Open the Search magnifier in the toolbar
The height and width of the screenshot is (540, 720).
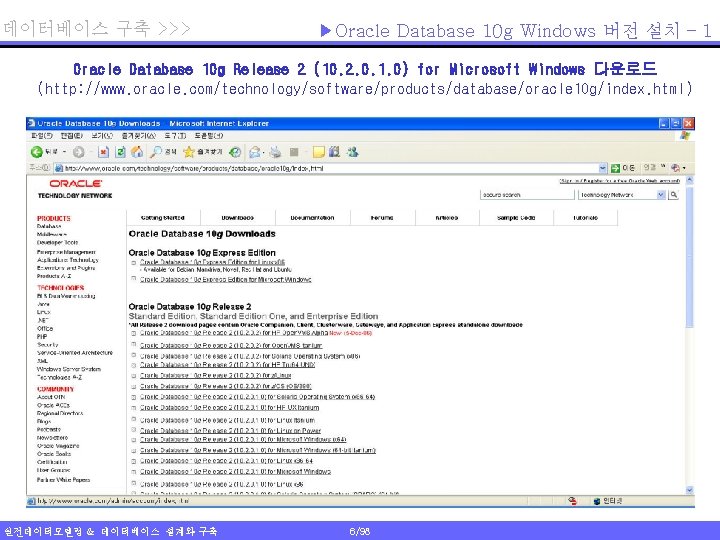coord(156,152)
